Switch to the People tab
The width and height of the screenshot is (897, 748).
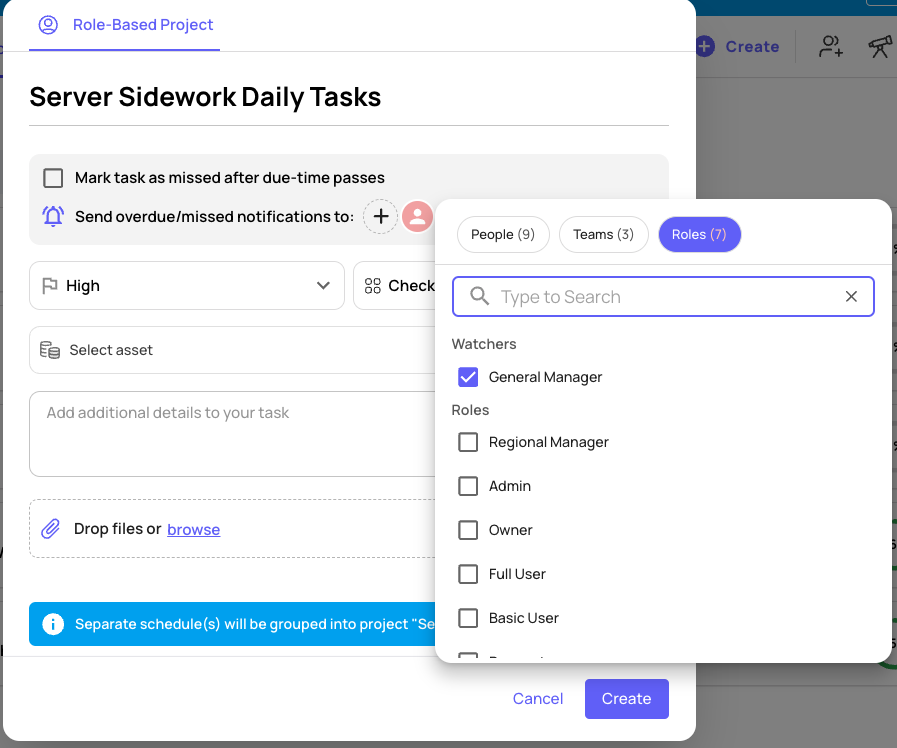coord(503,234)
